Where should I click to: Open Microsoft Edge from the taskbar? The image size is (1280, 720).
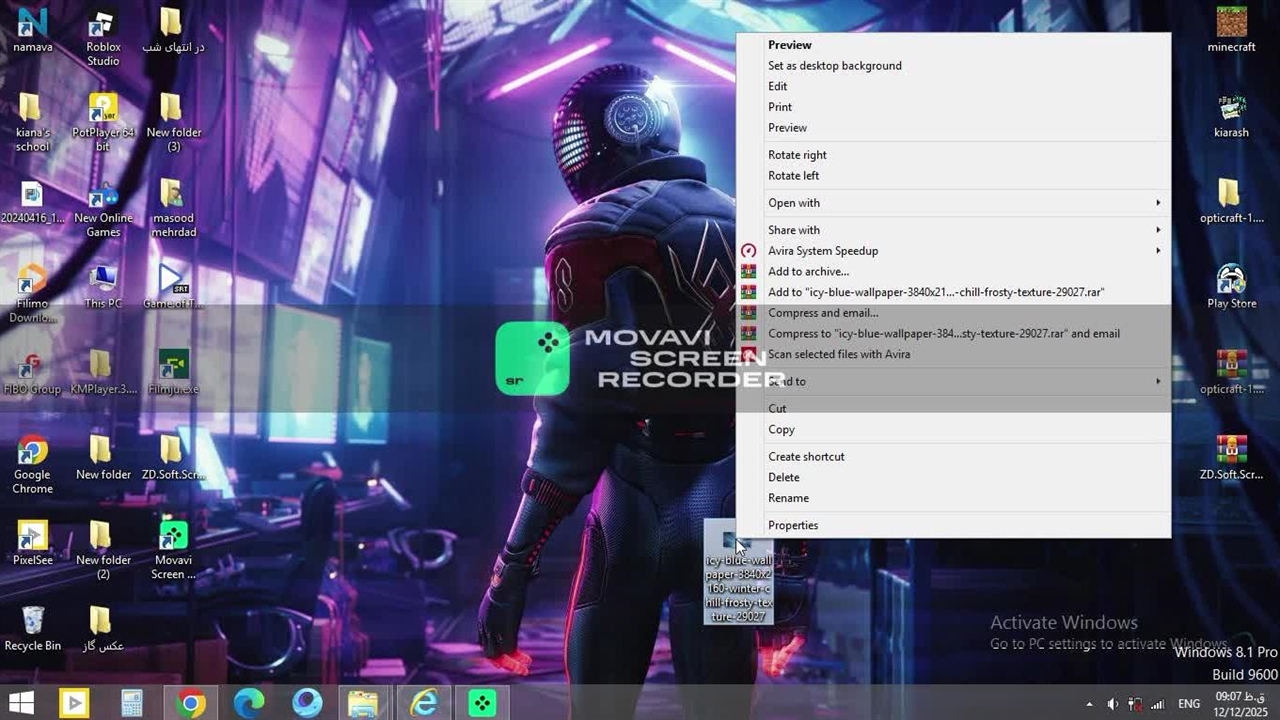(x=249, y=703)
